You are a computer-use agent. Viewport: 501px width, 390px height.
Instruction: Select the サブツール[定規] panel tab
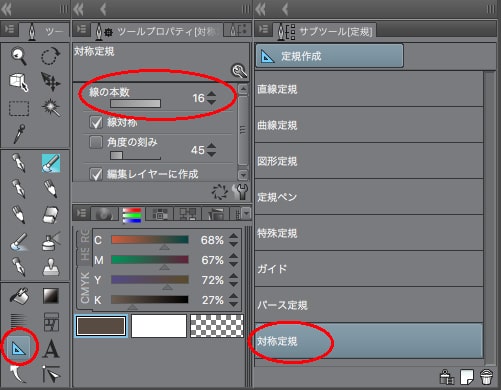[x=325, y=32]
